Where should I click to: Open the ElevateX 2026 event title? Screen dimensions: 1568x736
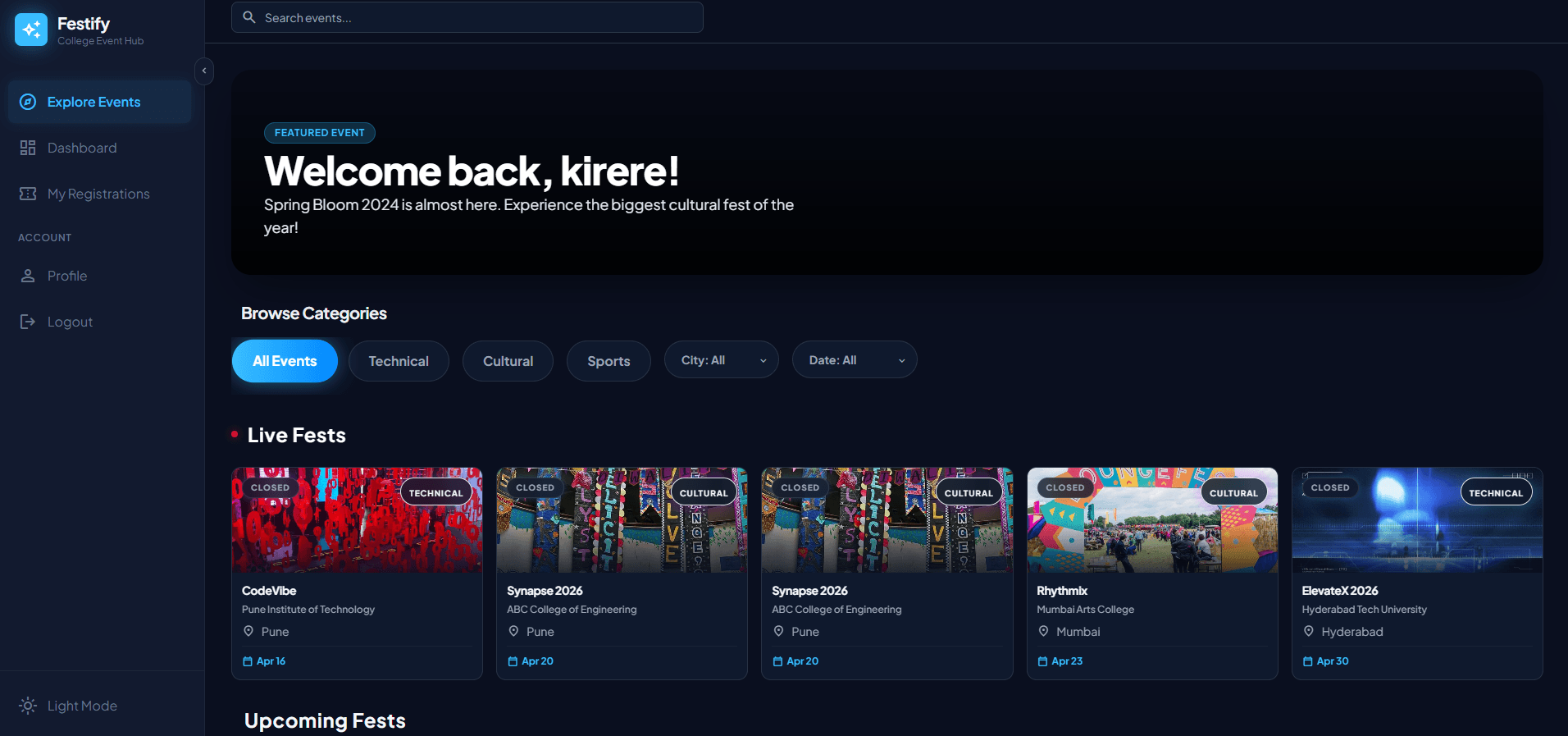1340,591
